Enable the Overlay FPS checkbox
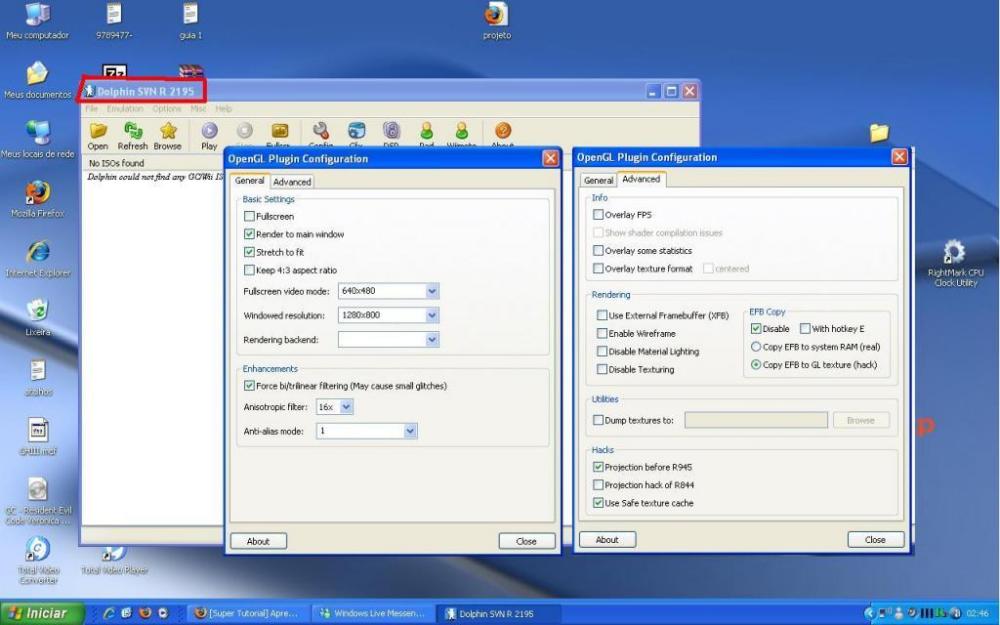 [599, 215]
